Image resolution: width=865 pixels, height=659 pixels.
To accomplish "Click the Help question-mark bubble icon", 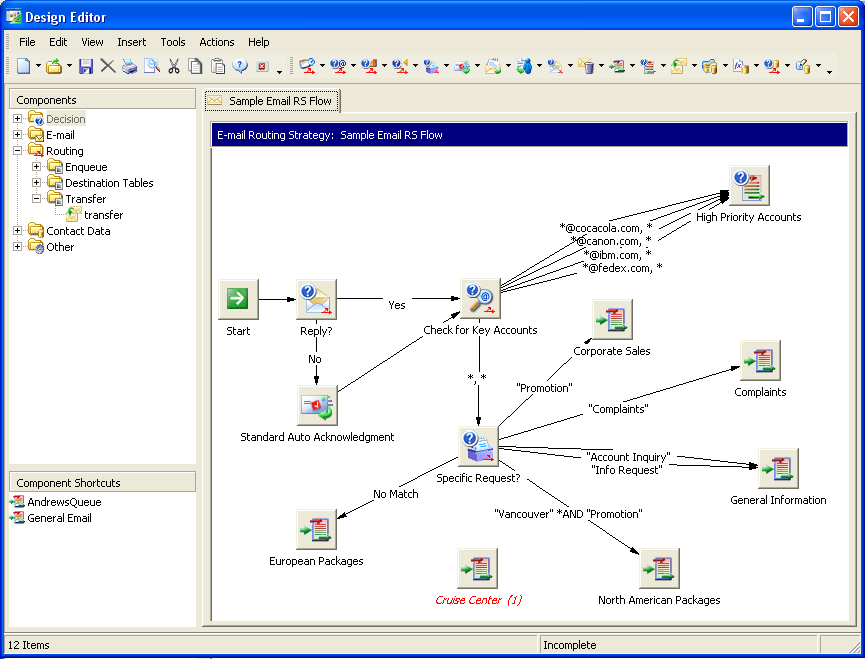I will coord(240,67).
